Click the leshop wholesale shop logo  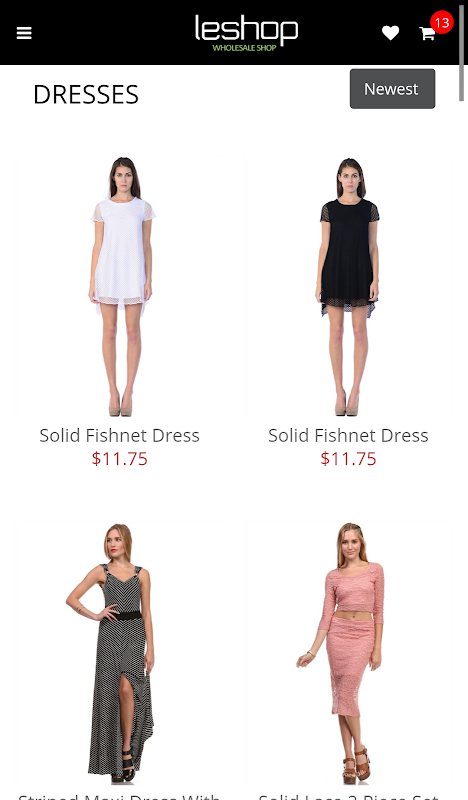pos(247,33)
